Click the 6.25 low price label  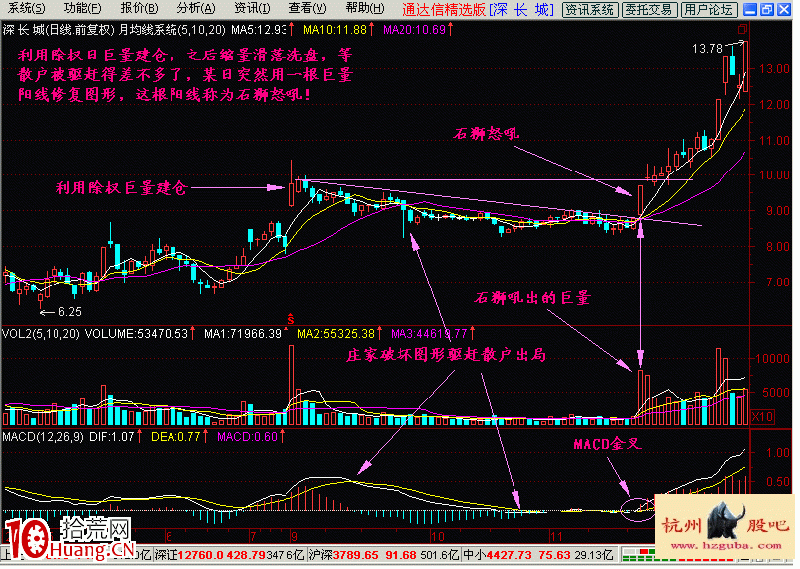(69, 312)
